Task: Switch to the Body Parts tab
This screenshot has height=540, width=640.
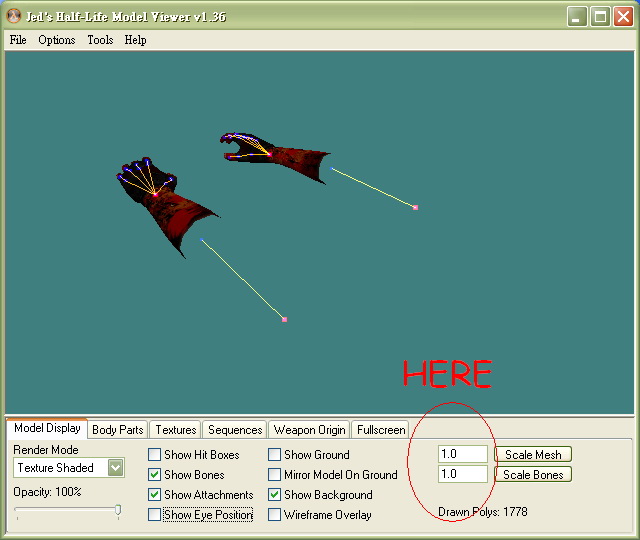Action: [x=118, y=430]
